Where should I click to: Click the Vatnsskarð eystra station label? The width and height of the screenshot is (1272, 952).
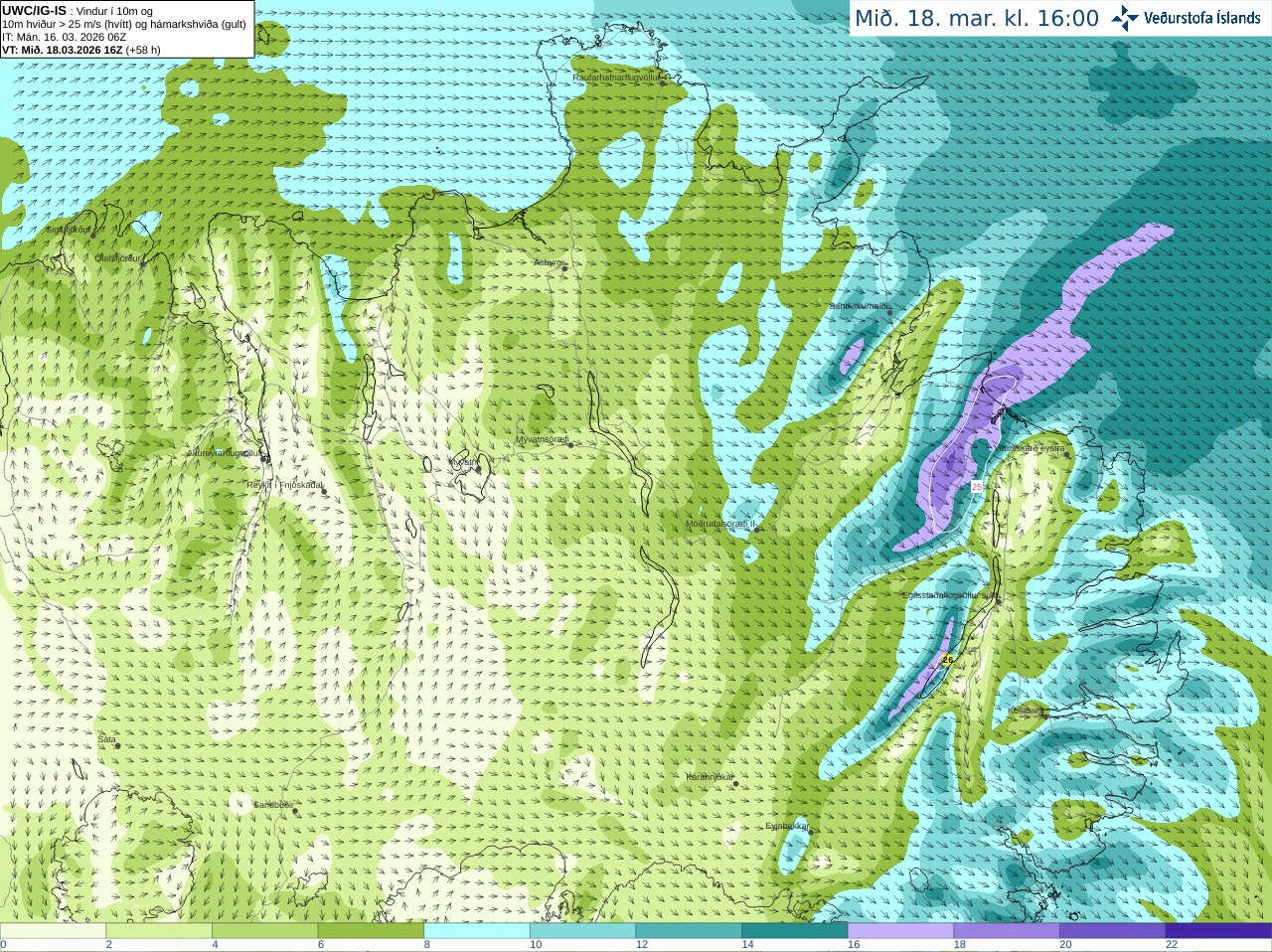coord(1030,448)
